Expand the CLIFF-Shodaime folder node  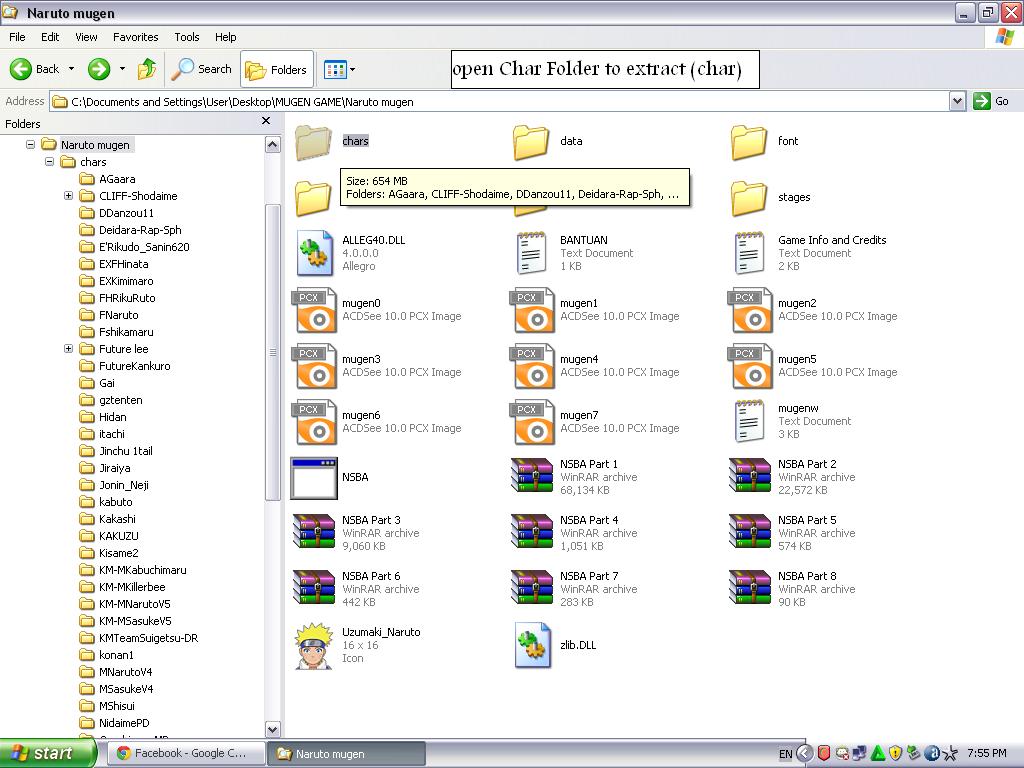pyautogui.click(x=68, y=195)
